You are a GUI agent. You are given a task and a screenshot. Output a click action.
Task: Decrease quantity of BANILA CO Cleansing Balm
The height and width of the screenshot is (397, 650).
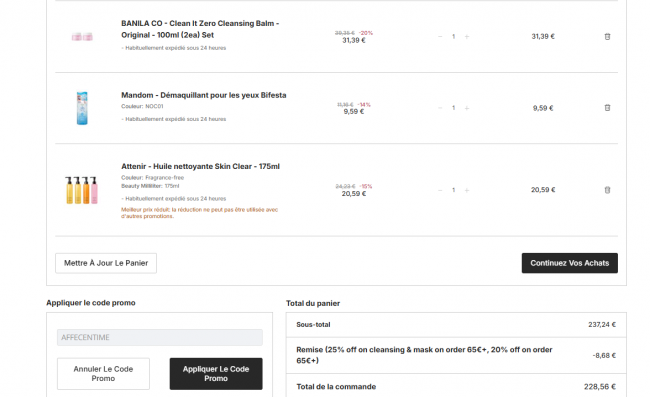(x=440, y=36)
